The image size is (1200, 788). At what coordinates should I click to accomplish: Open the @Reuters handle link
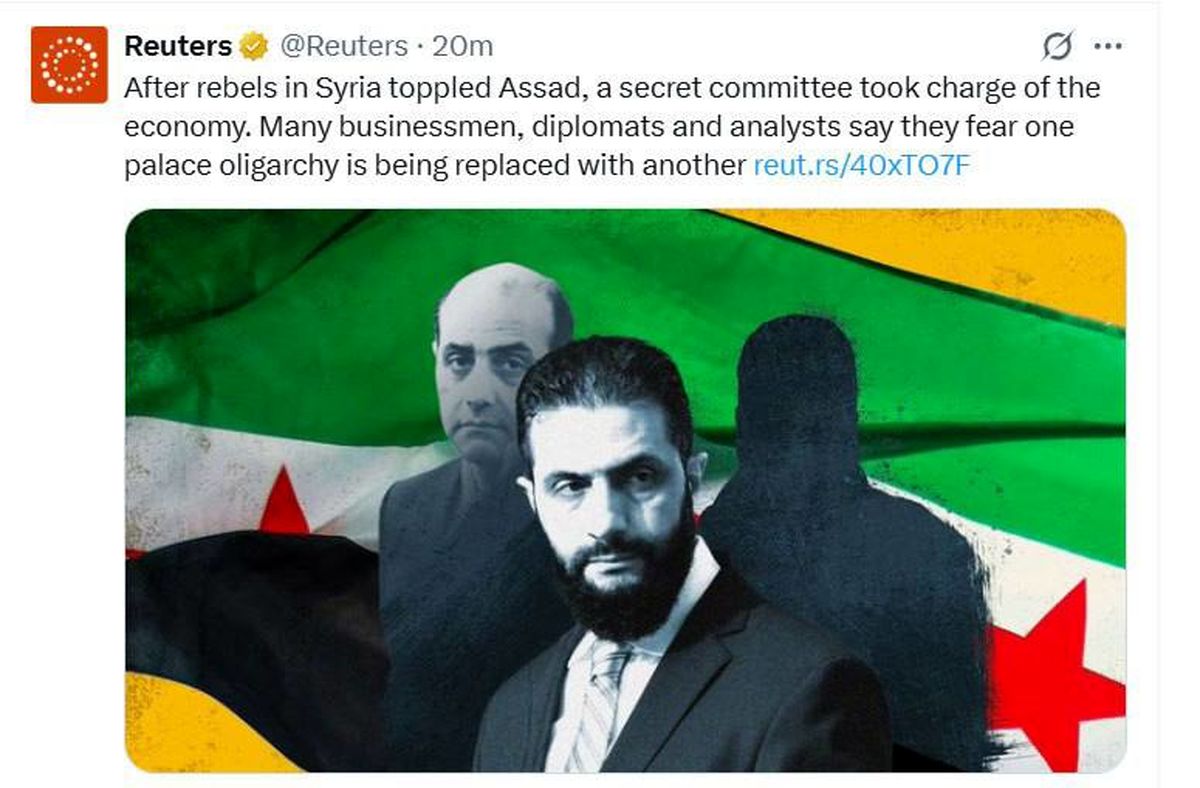click(x=342, y=46)
